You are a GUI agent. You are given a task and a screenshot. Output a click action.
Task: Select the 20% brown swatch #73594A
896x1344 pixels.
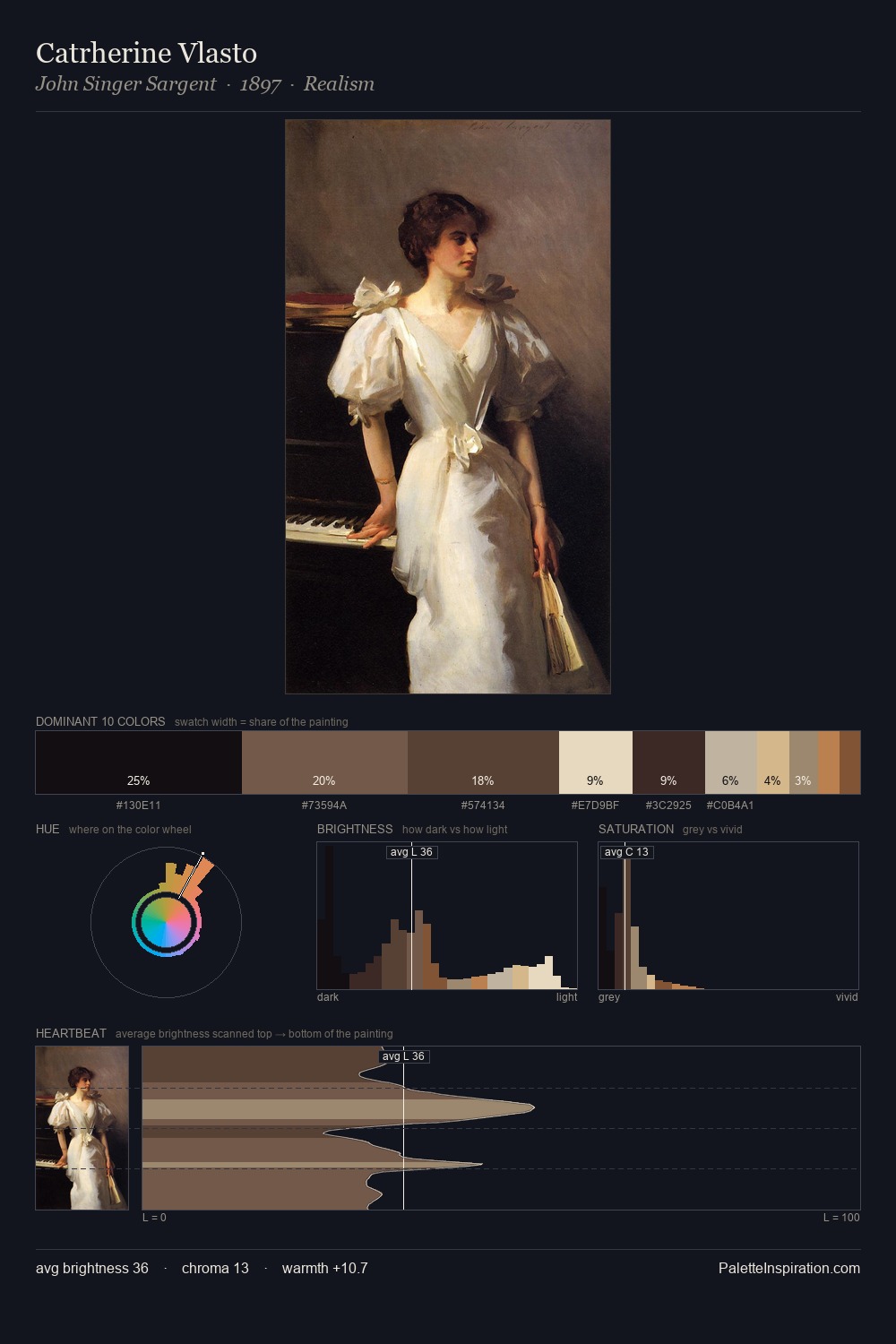(324, 762)
